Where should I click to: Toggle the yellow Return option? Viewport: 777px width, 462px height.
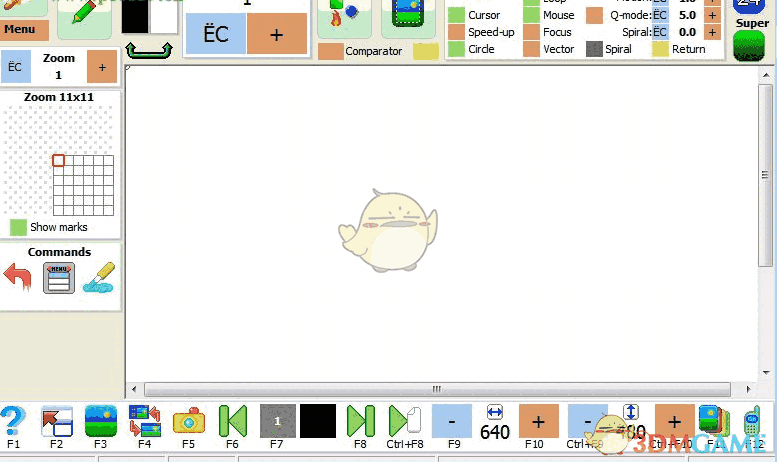[661, 49]
